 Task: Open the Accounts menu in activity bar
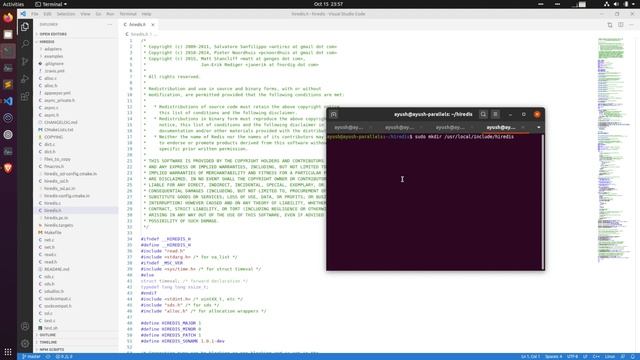25,326
